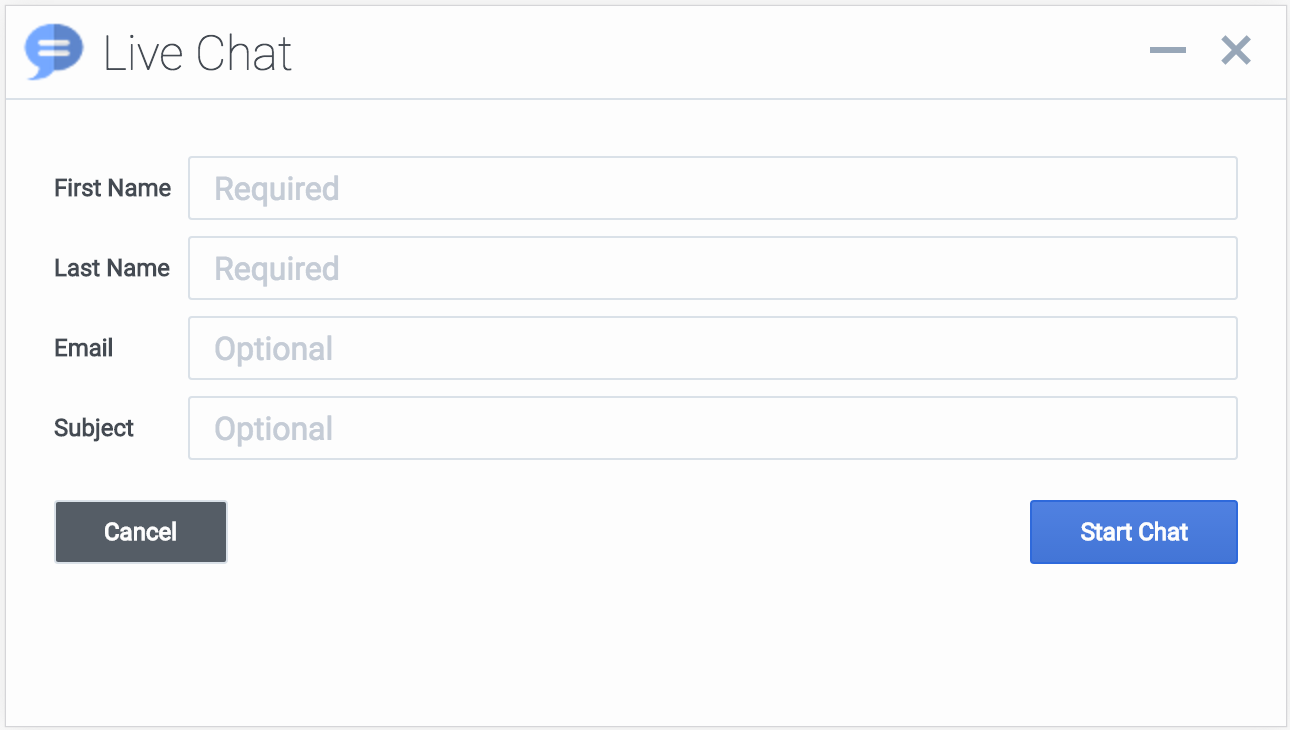Click the Required placeholder in First Name

point(277,189)
